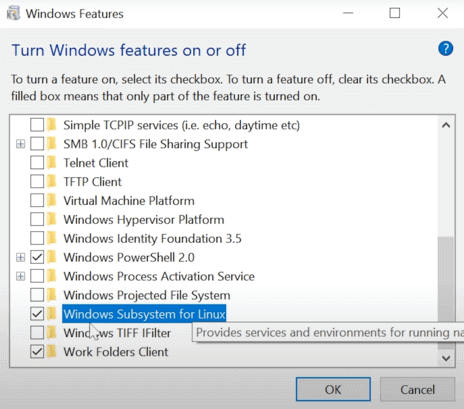Enable the TFTP Client checkbox
Image resolution: width=464 pixels, height=409 pixels.
coord(37,182)
